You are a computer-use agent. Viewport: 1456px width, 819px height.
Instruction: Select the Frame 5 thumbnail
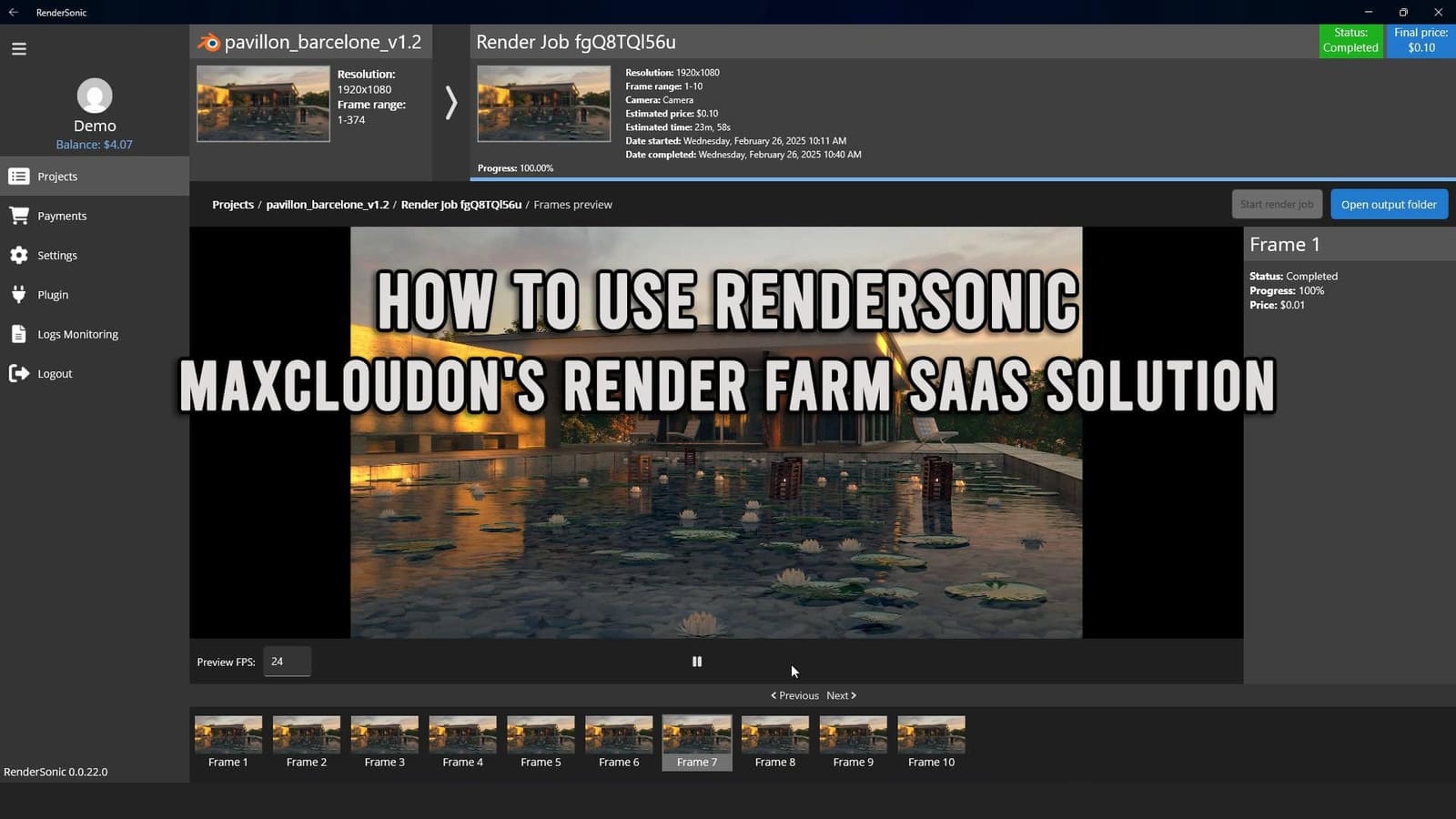(x=541, y=742)
